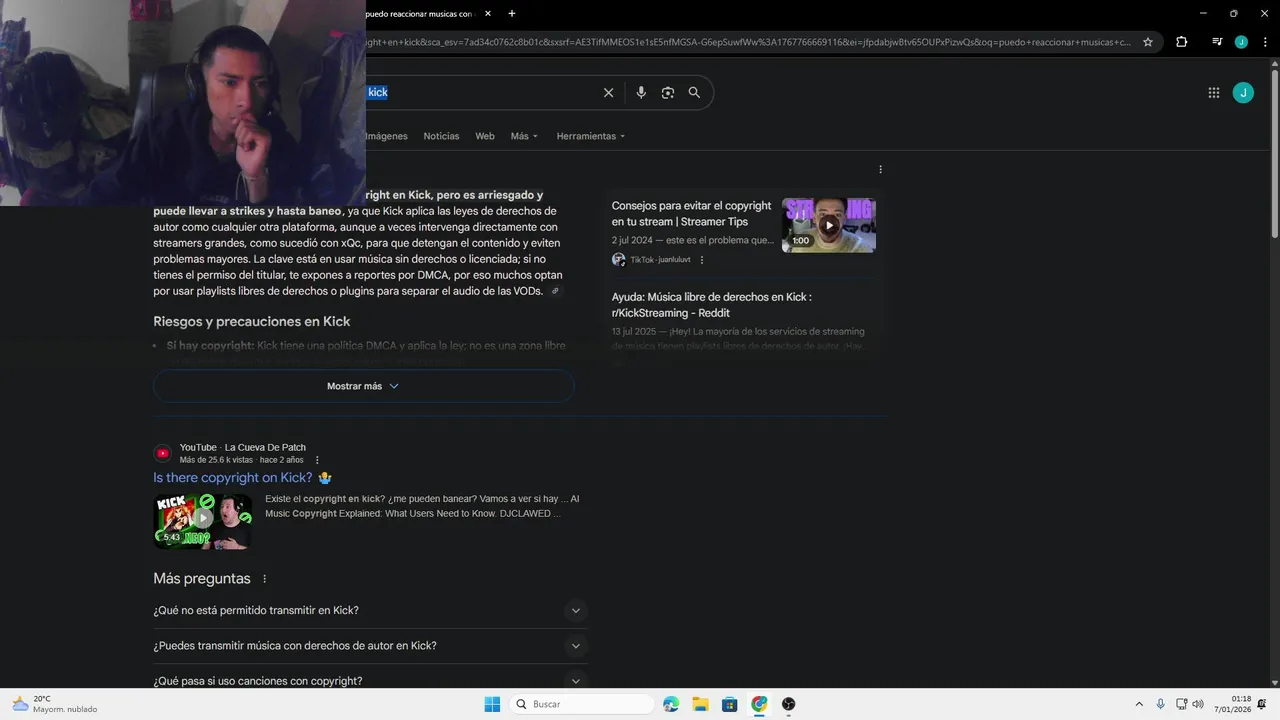1280x720 pixels.
Task: Show hidden system tray icons
Action: [1139, 704]
